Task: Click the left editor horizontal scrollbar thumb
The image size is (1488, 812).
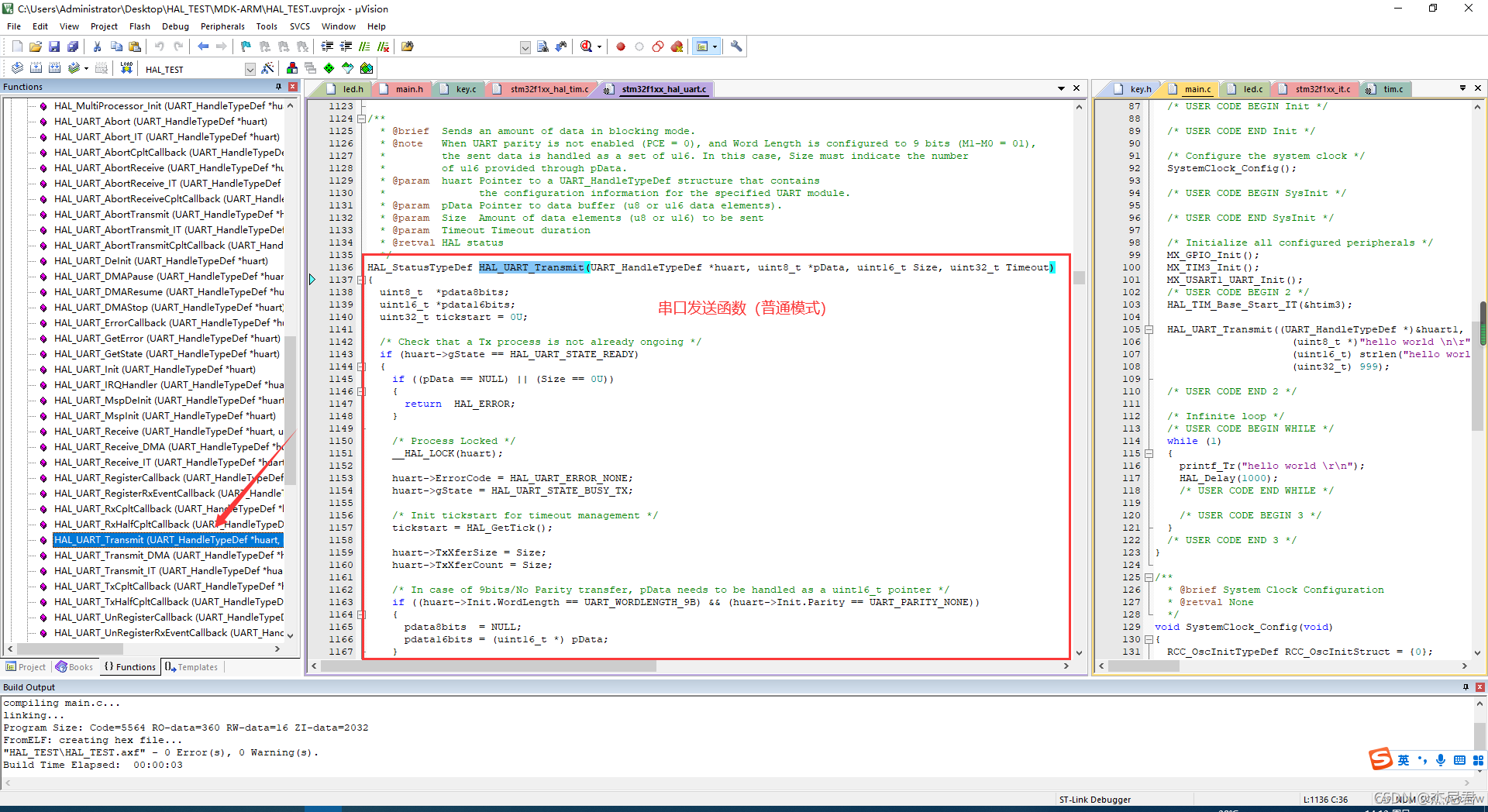Action: coord(489,666)
